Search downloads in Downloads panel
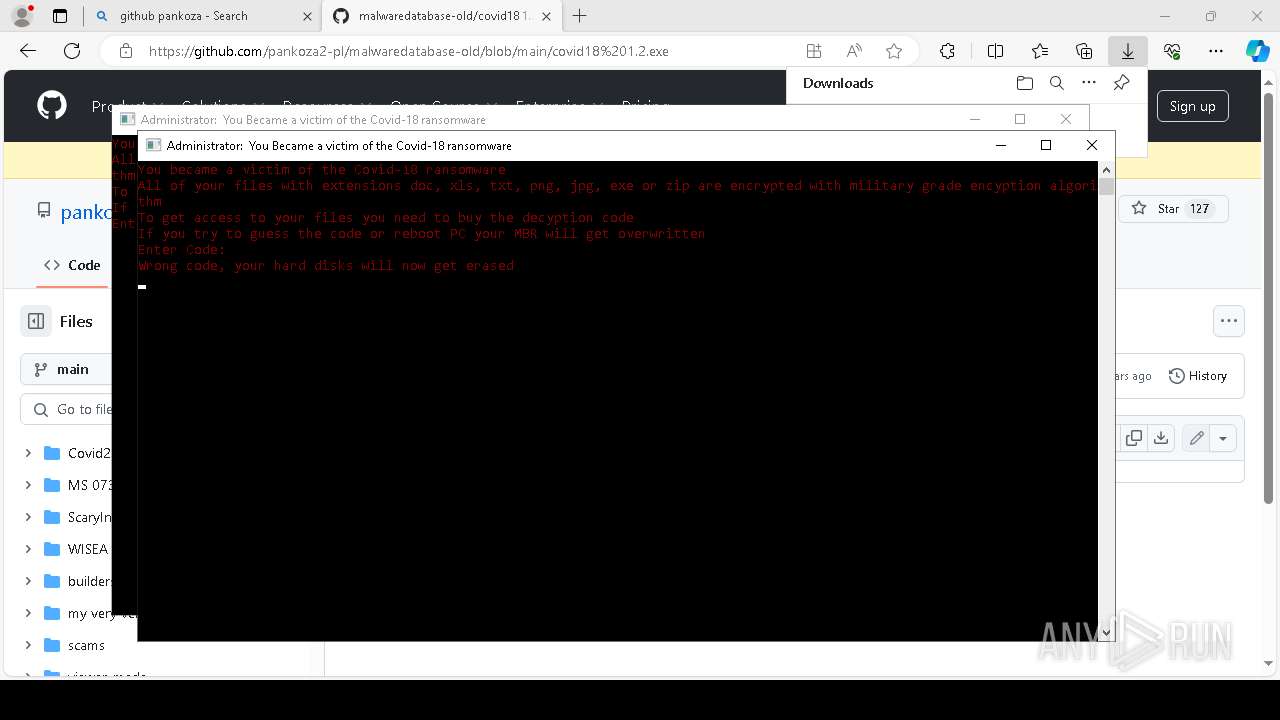Screen dimensions: 1280x720 coord(1057,83)
